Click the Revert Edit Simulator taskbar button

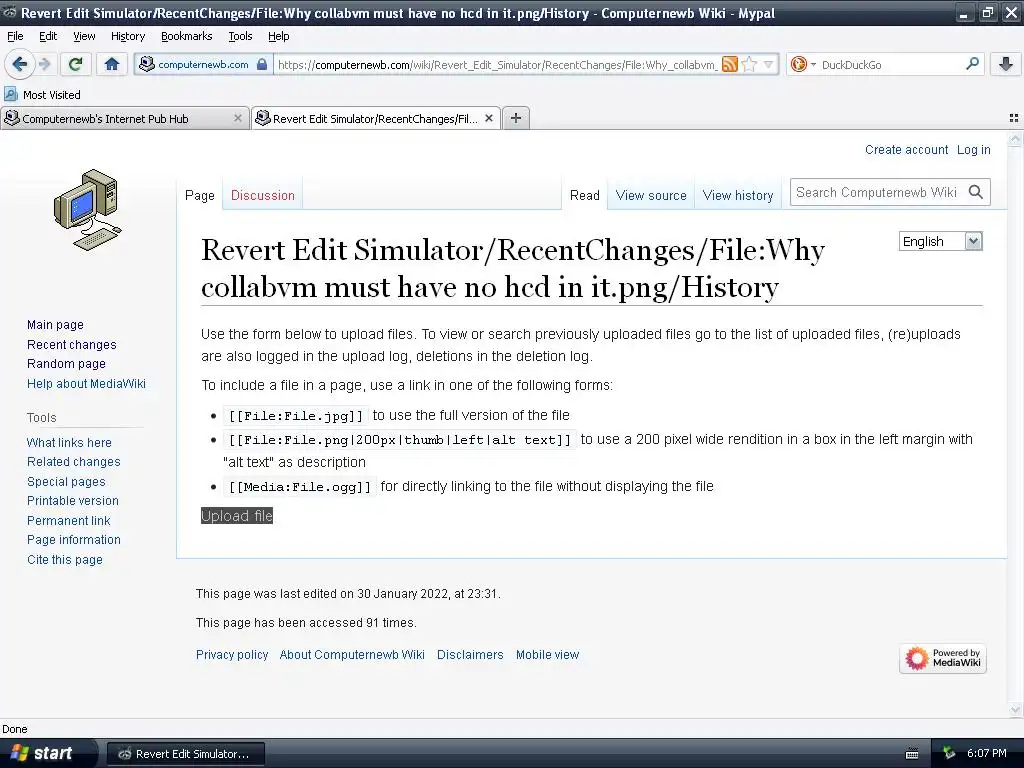185,754
